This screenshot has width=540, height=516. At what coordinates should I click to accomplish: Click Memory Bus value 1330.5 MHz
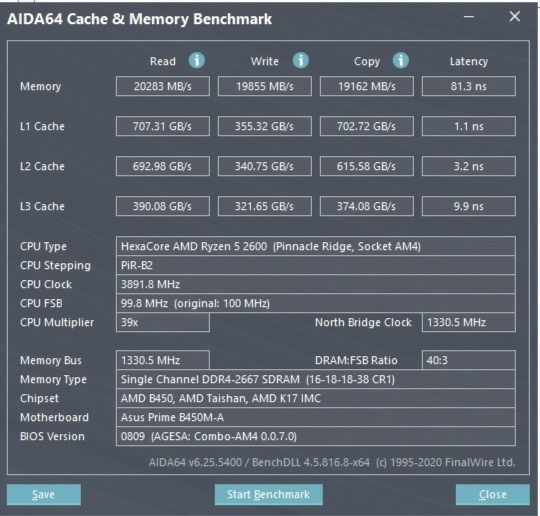tap(163, 360)
